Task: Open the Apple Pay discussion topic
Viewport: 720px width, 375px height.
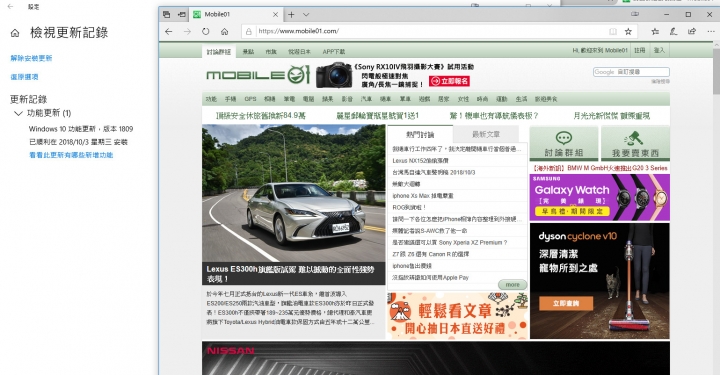Action: click(x=430, y=278)
